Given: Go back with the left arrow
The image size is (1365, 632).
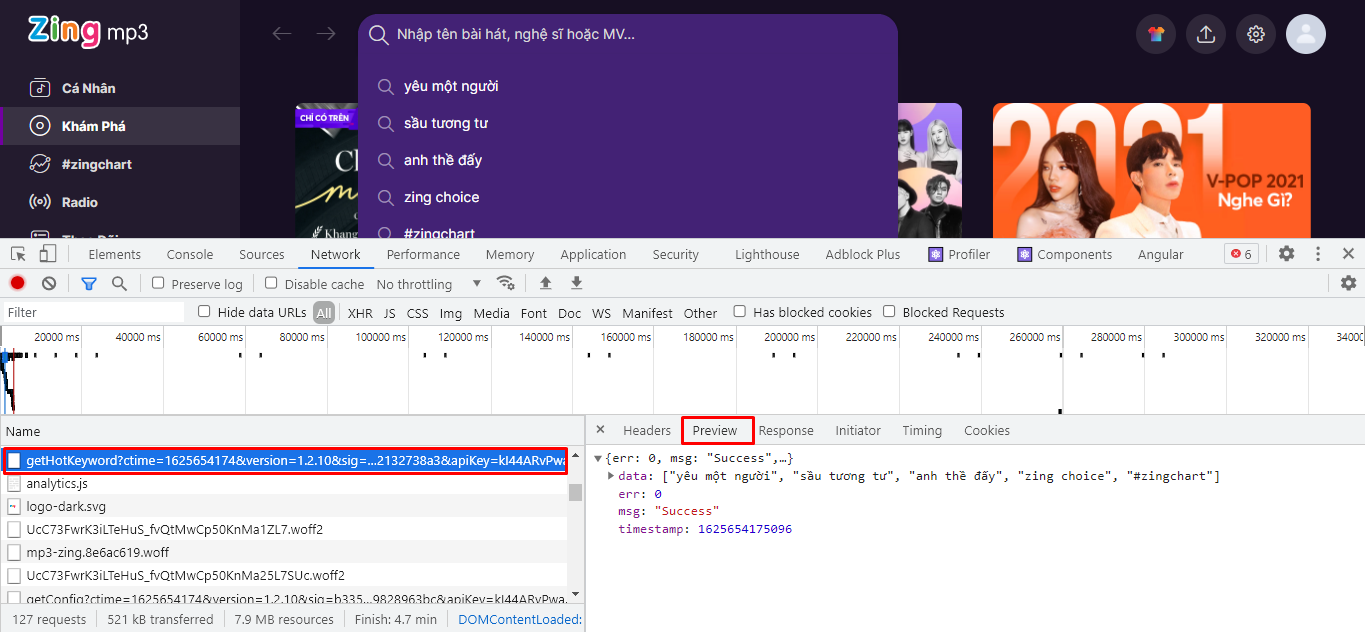Looking at the screenshot, I should pos(282,34).
